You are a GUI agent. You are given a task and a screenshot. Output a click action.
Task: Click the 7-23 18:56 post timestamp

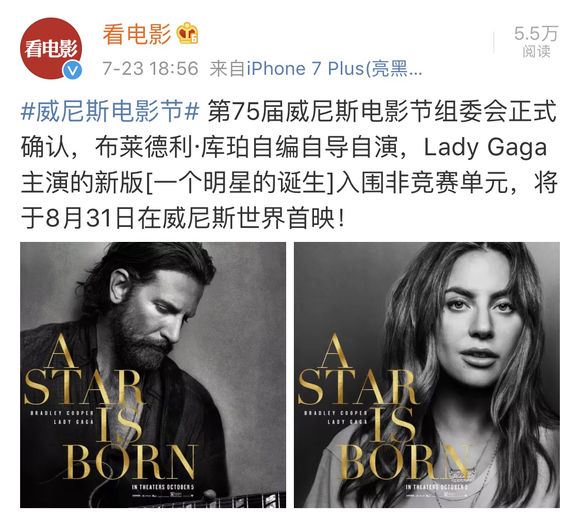150,68
